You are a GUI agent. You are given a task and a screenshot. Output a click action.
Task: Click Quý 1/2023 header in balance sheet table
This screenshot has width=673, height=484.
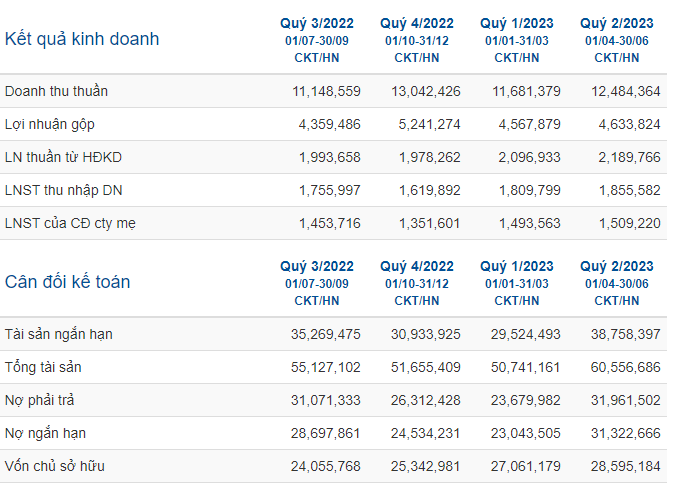tap(517, 283)
